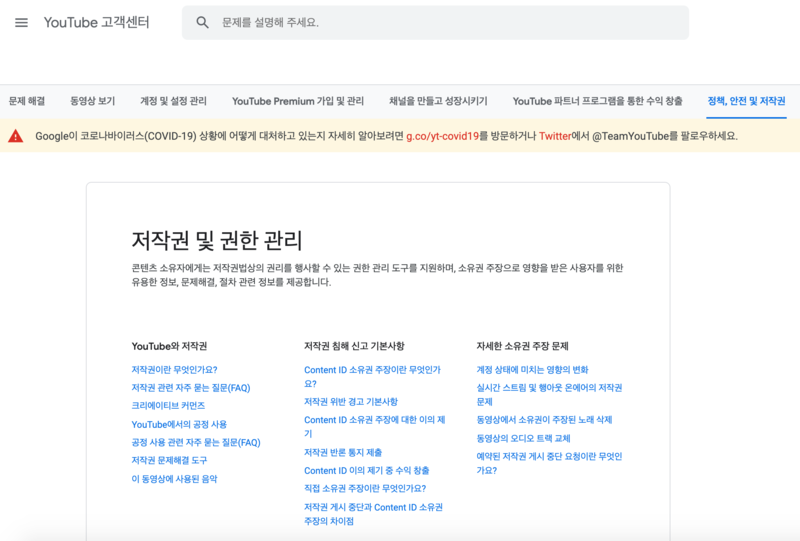Open the hamburger main menu
This screenshot has width=800, height=541.
[21, 22]
